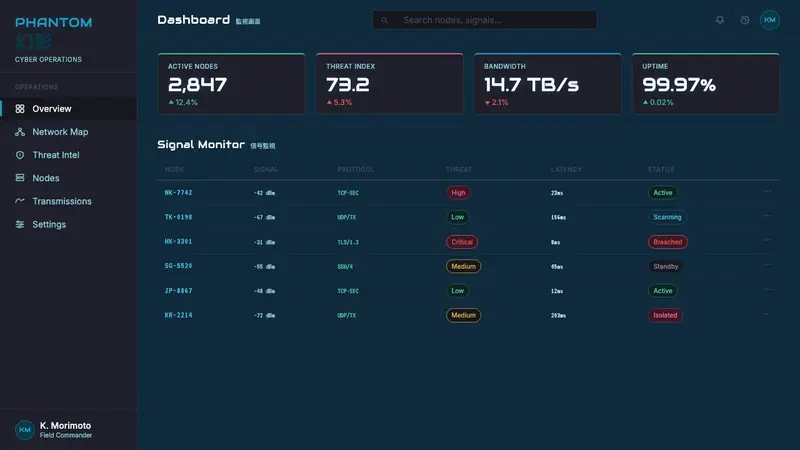Focus the Search nodes, signals field
800x450 pixels.
[x=485, y=20]
